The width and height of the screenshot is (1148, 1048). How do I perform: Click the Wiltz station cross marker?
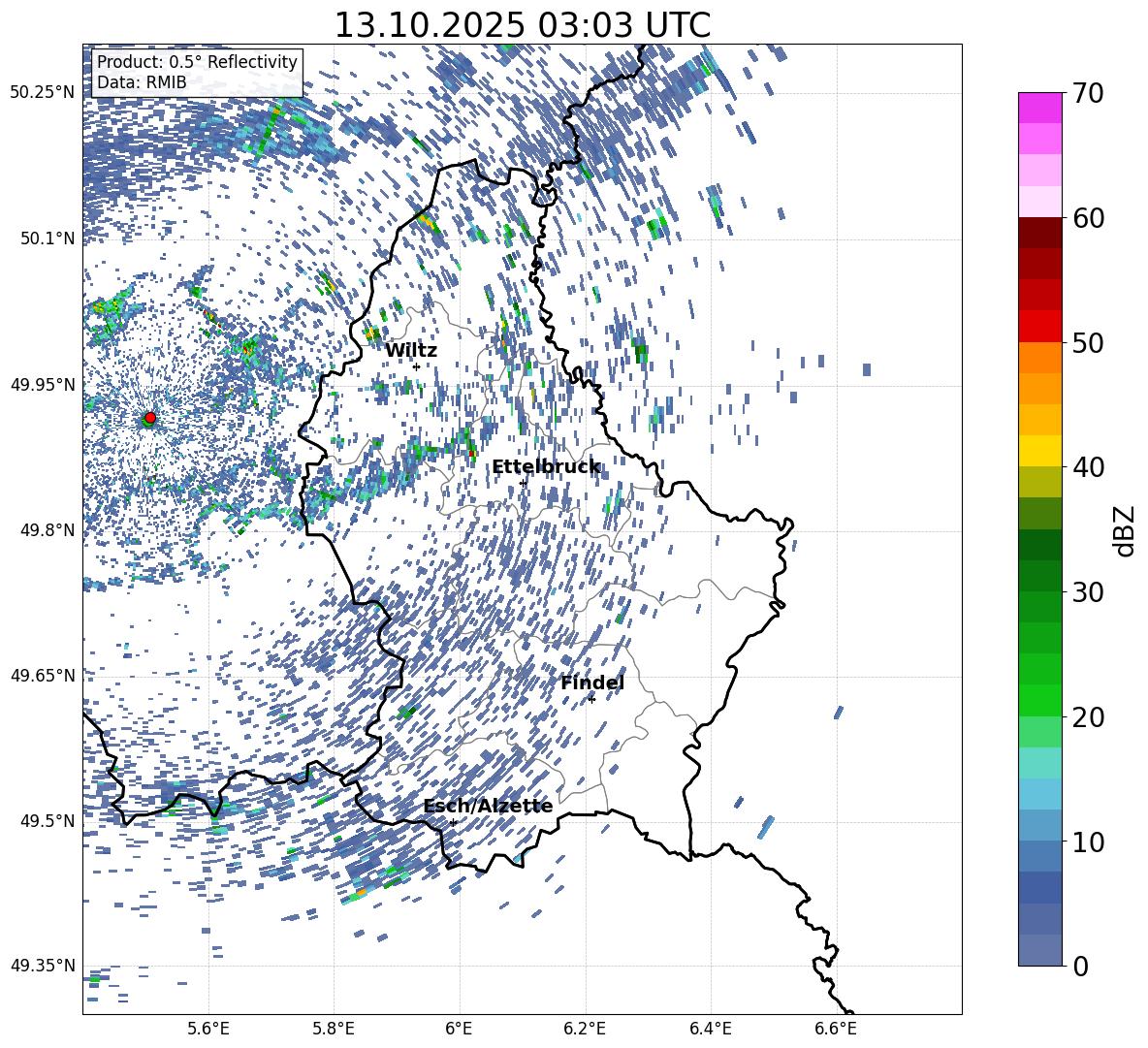417,366
